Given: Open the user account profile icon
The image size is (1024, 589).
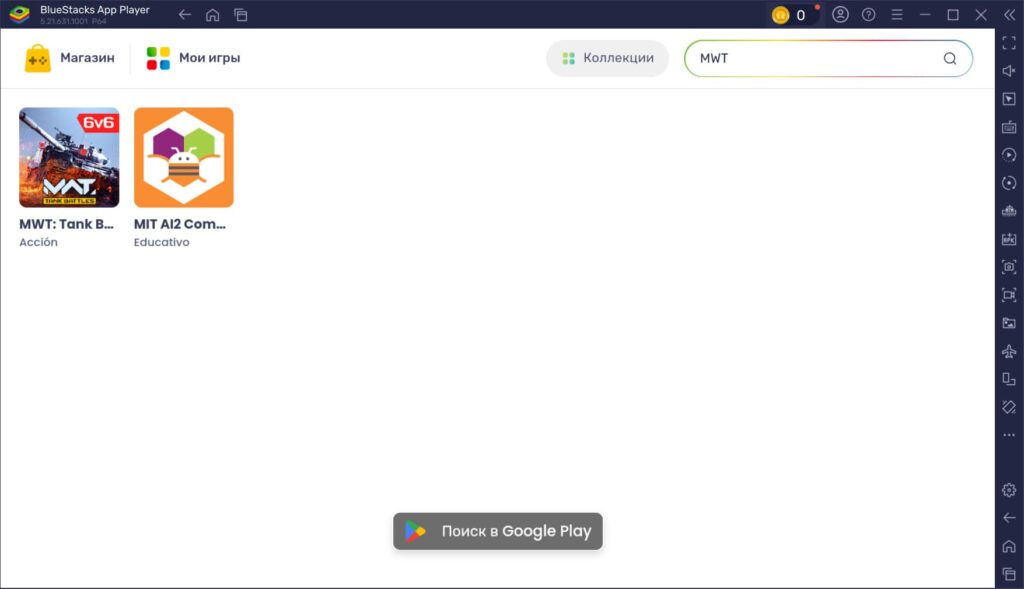Looking at the screenshot, I should click(840, 15).
